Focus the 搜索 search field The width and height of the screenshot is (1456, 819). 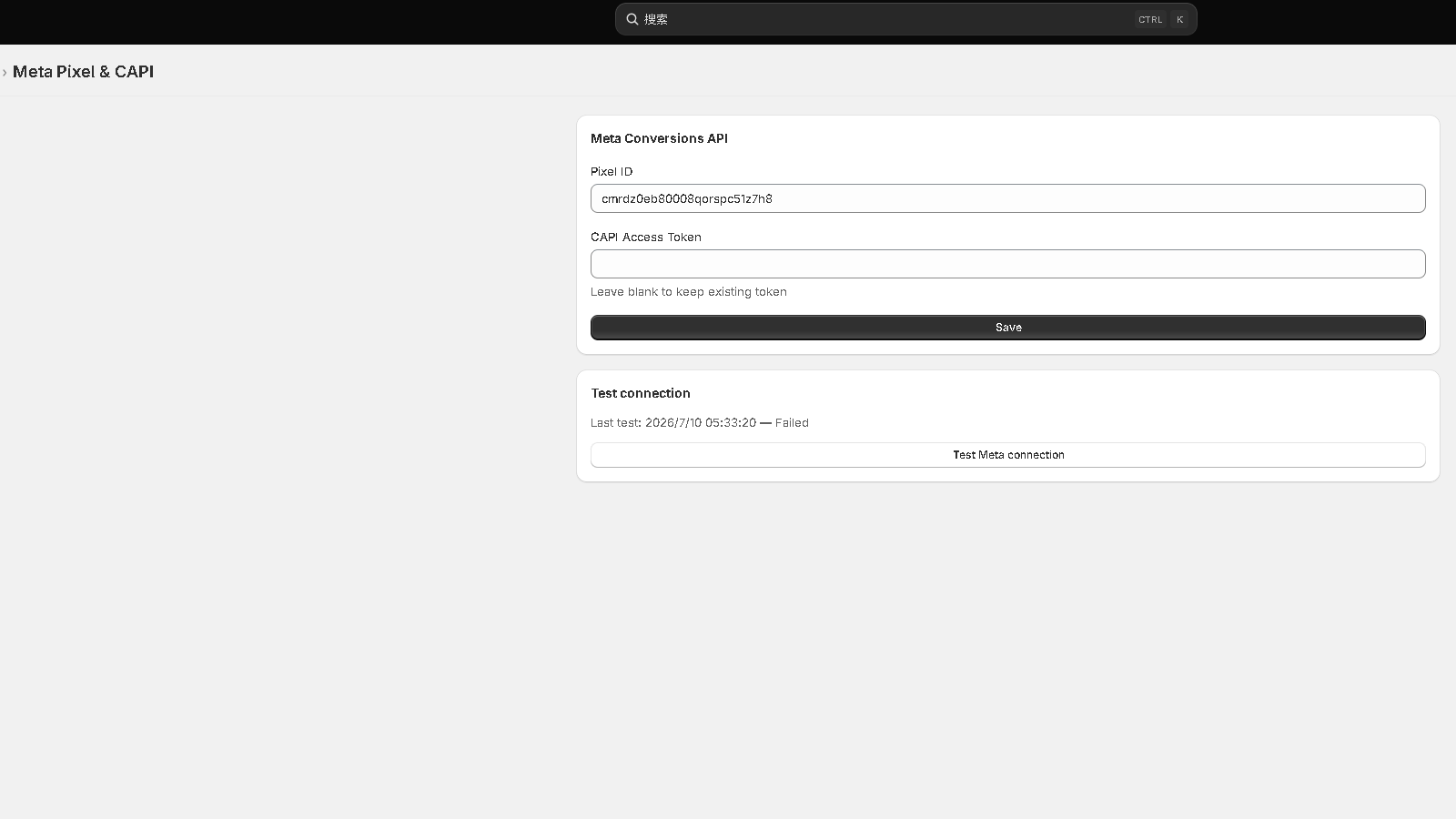click(x=905, y=19)
